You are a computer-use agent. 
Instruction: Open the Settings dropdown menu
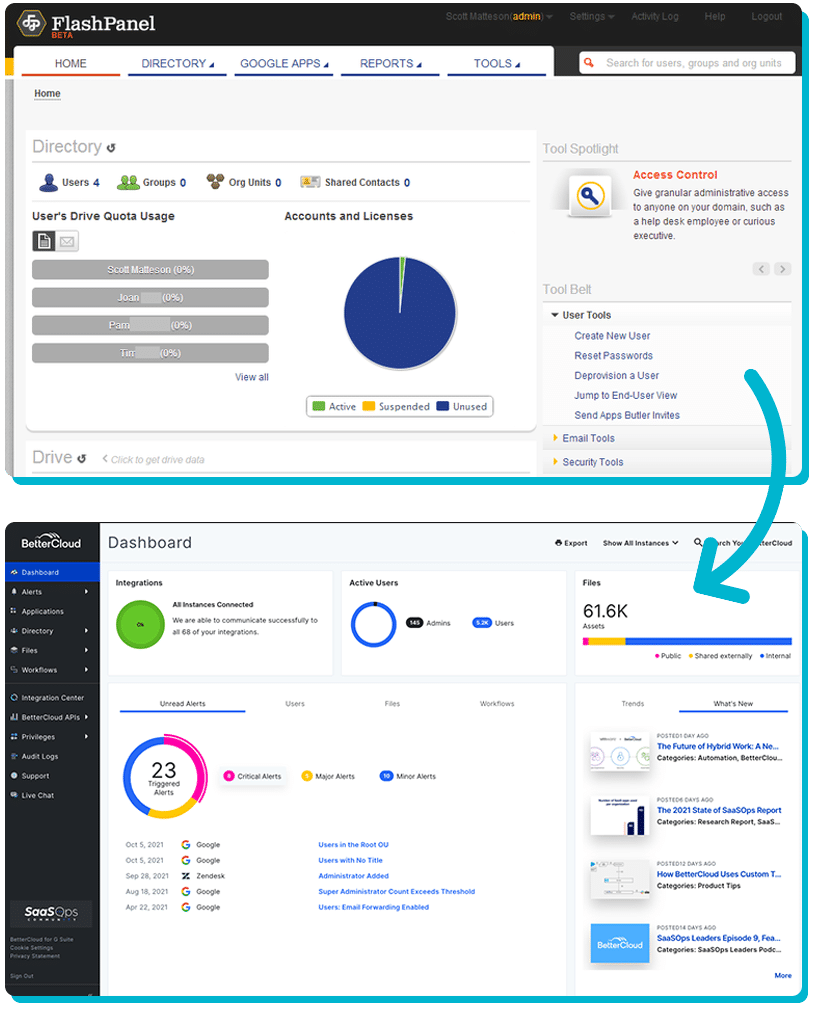pos(592,17)
